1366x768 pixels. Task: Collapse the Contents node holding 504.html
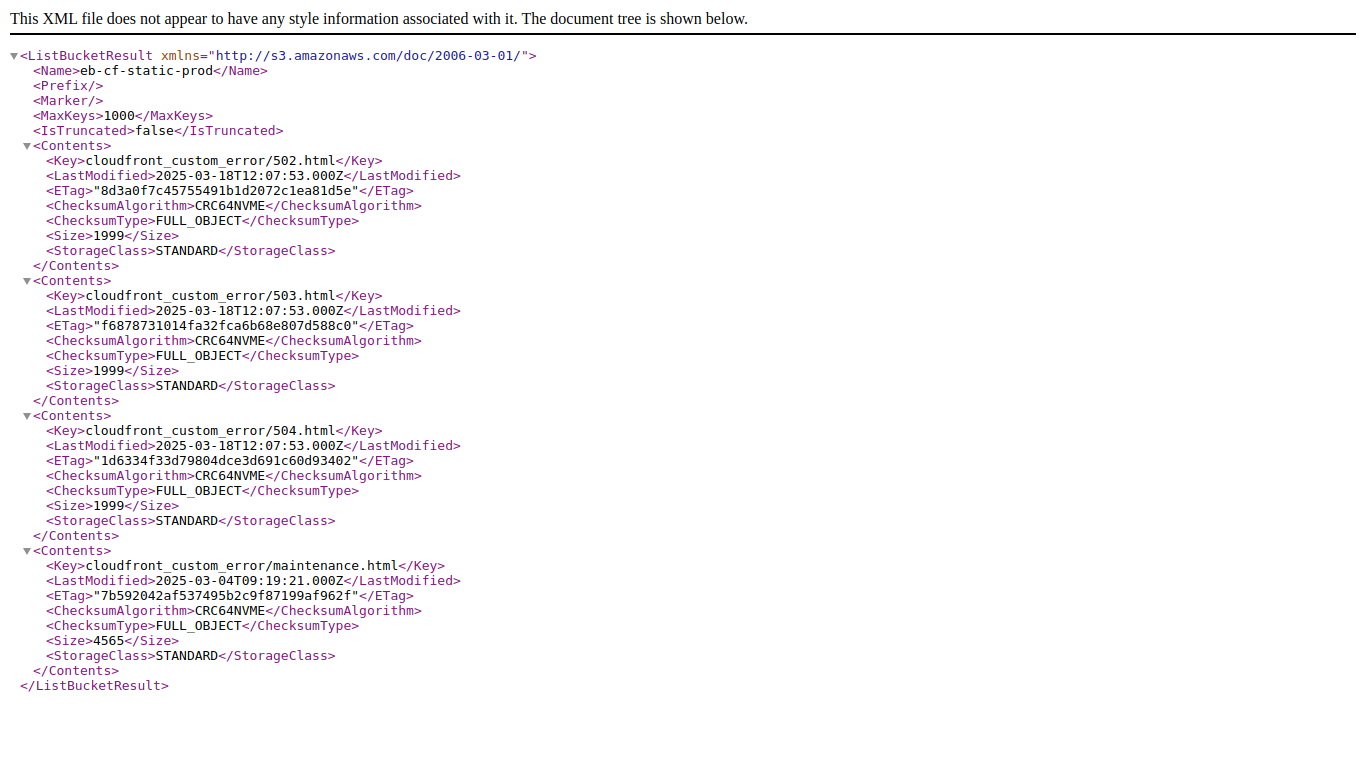click(27, 416)
